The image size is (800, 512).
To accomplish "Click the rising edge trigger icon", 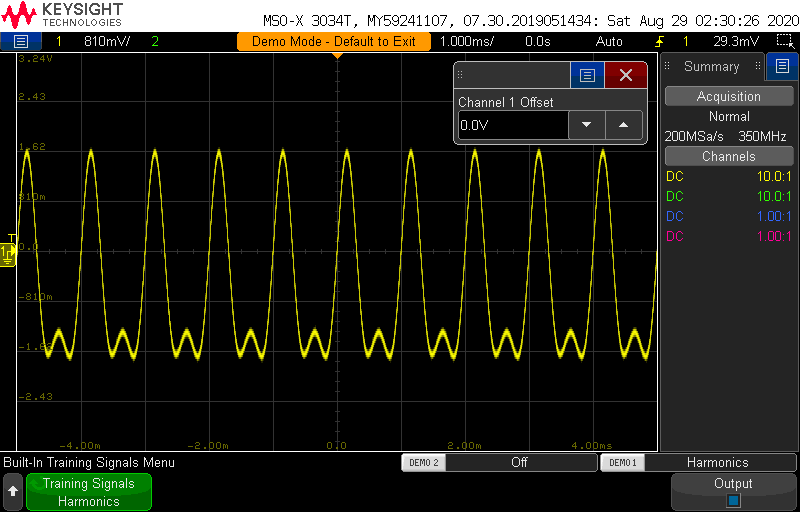I will pyautogui.click(x=658, y=42).
